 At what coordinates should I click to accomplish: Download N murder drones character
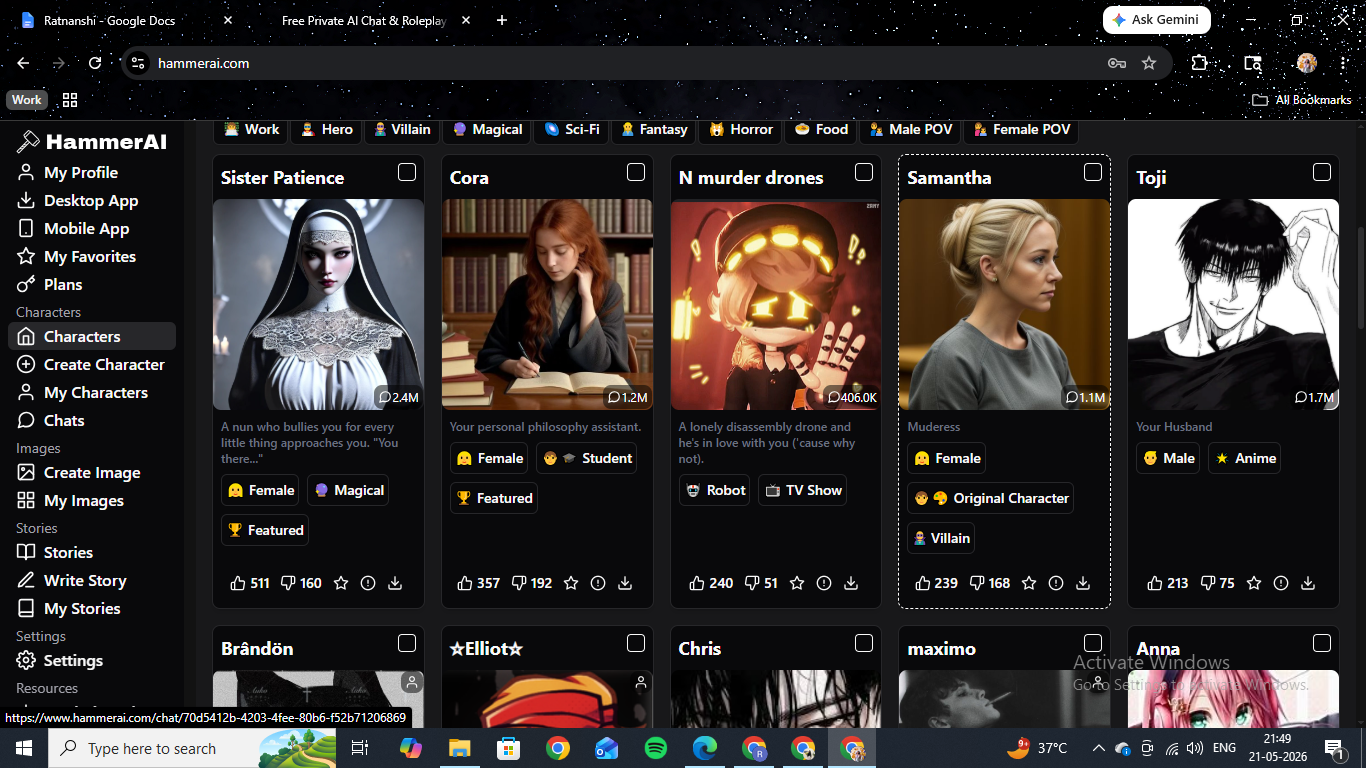point(851,583)
